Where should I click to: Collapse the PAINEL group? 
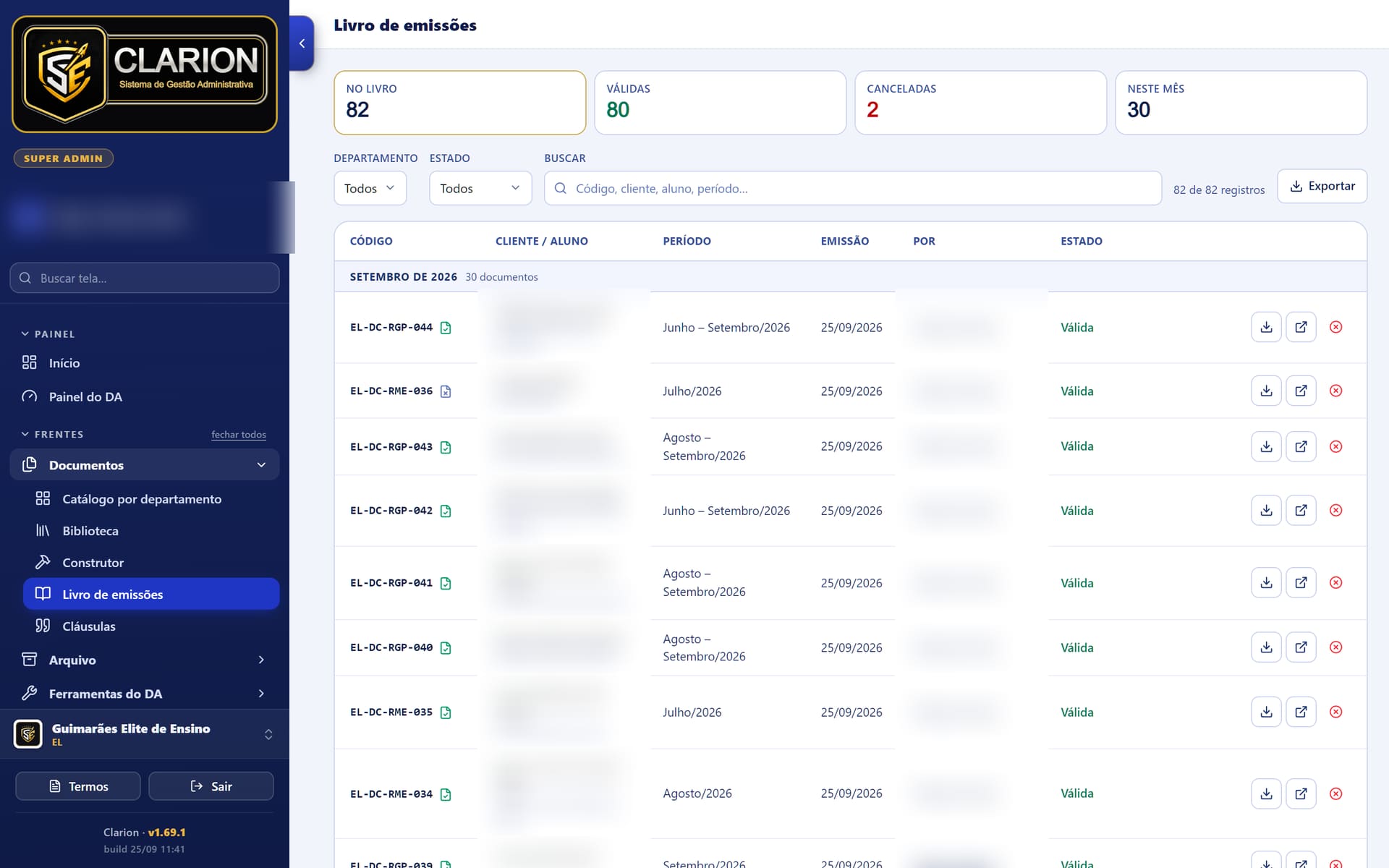[x=48, y=334]
